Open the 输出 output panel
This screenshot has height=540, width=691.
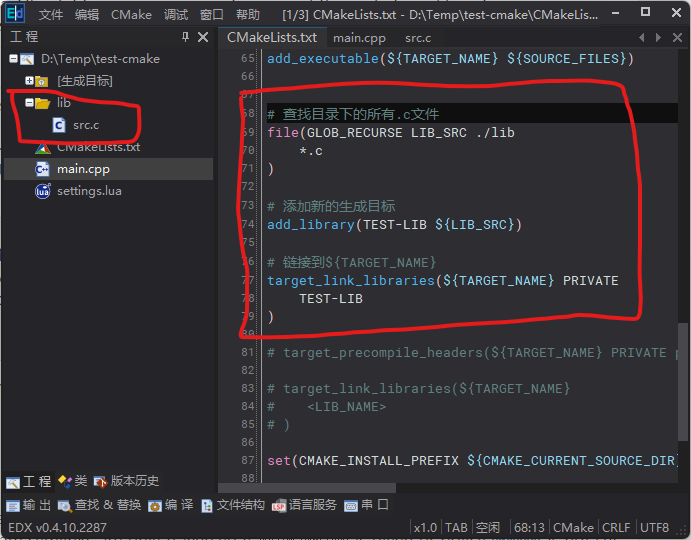click(29, 505)
